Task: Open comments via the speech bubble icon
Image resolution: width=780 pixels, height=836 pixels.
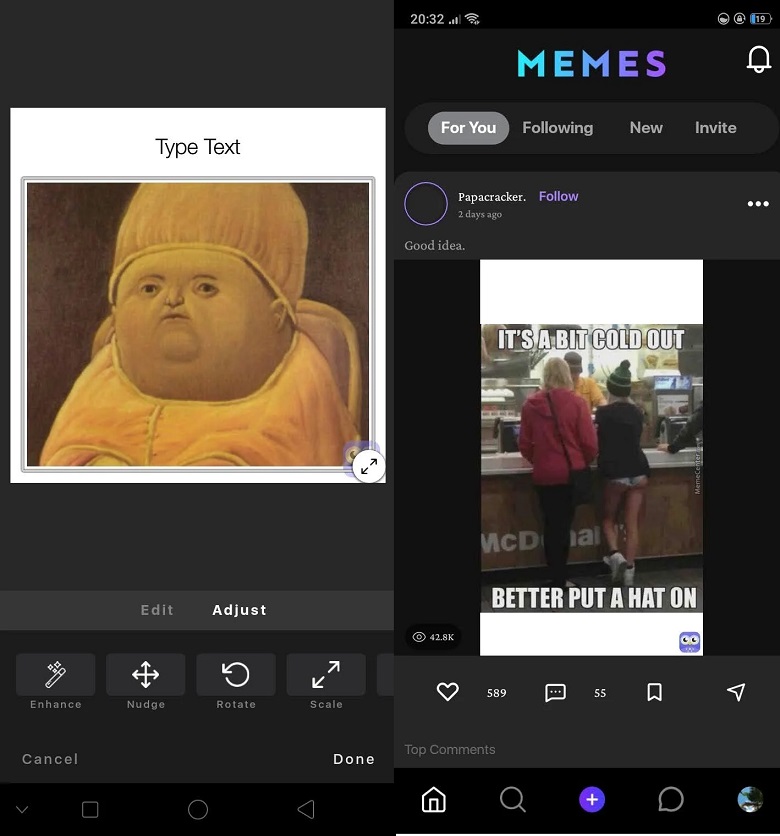Action: tap(555, 692)
